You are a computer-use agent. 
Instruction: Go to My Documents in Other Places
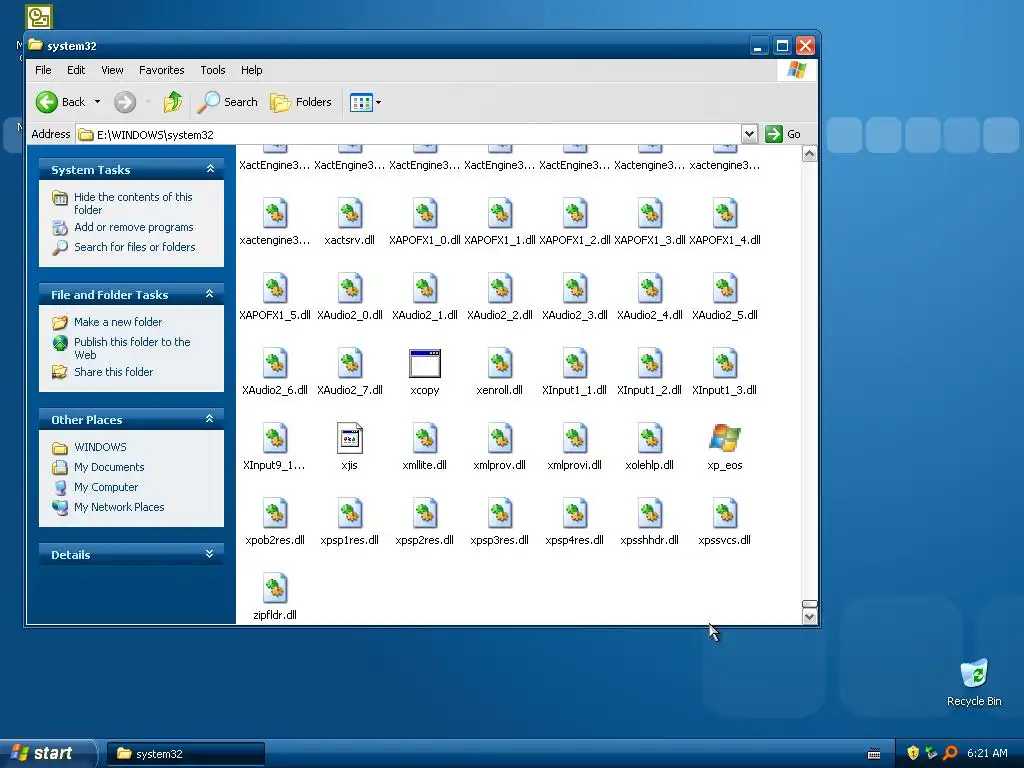click(x=109, y=467)
